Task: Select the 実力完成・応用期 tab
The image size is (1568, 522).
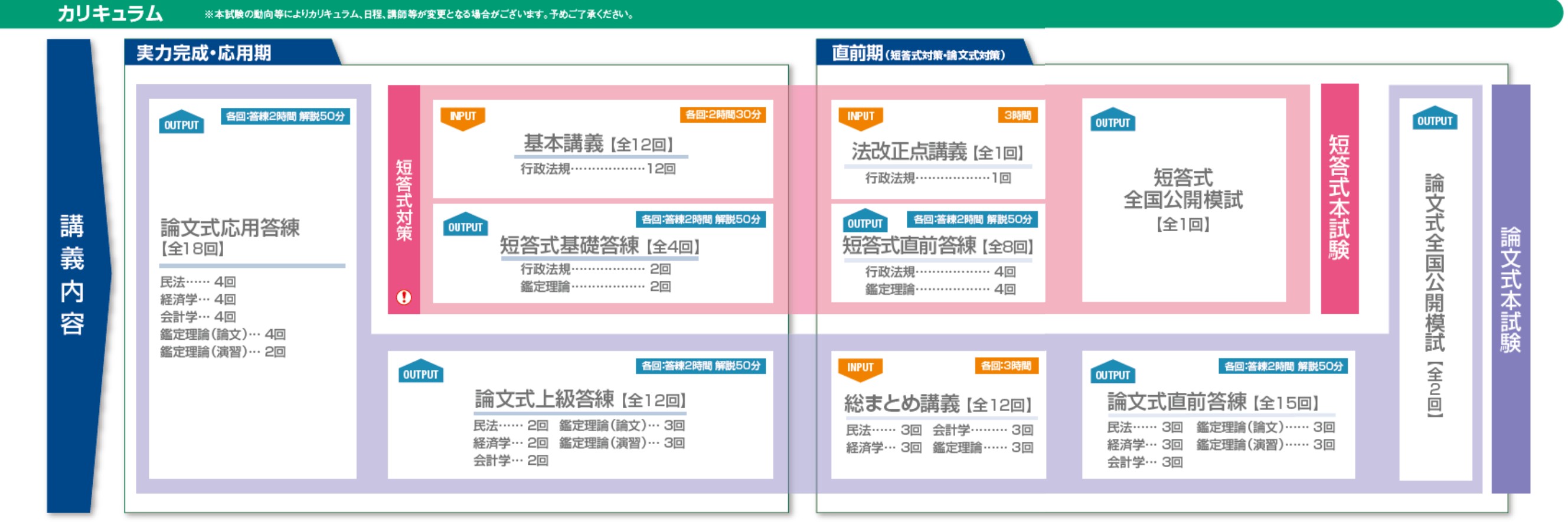Action: (204, 53)
